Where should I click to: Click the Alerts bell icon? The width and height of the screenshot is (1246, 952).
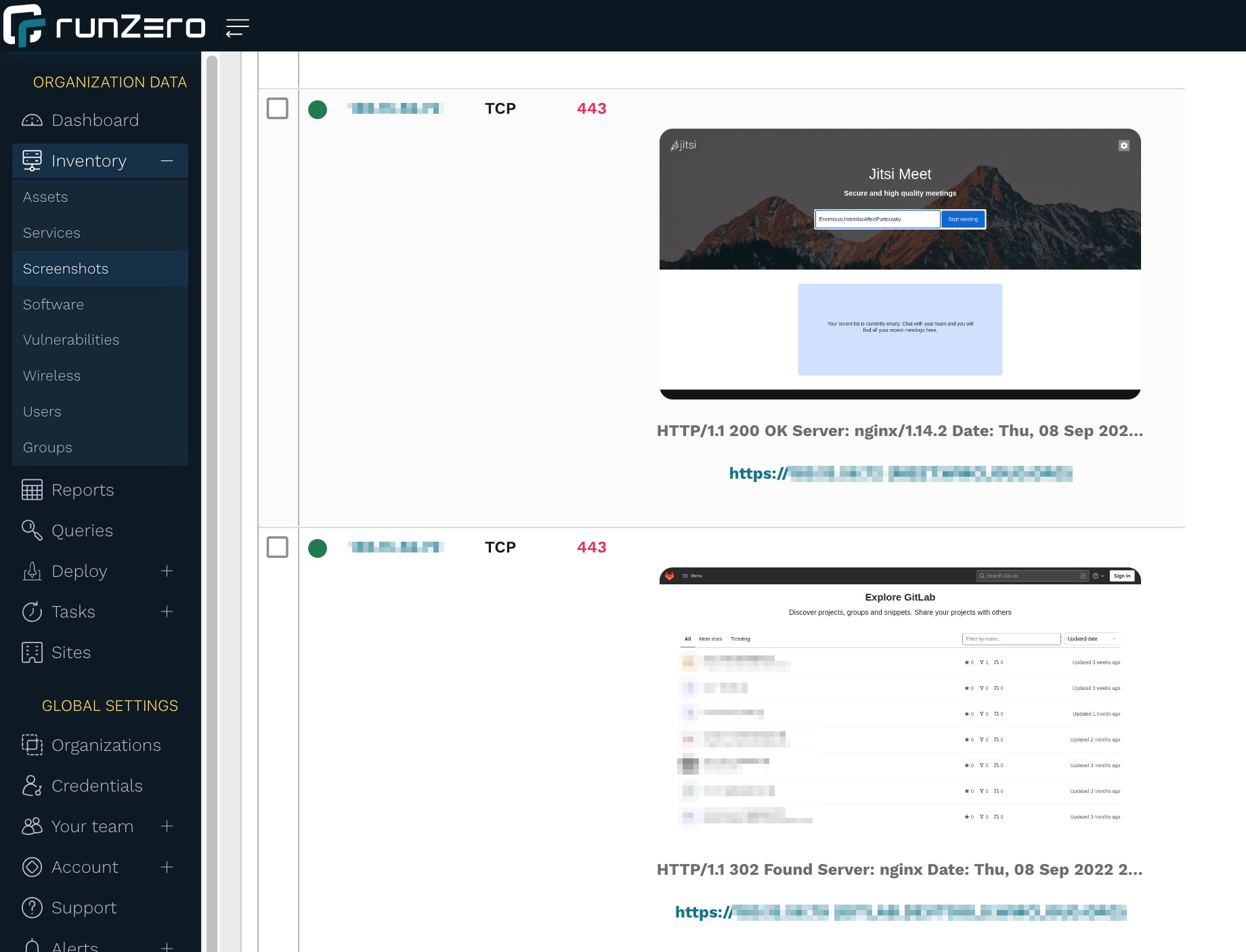tap(32, 945)
